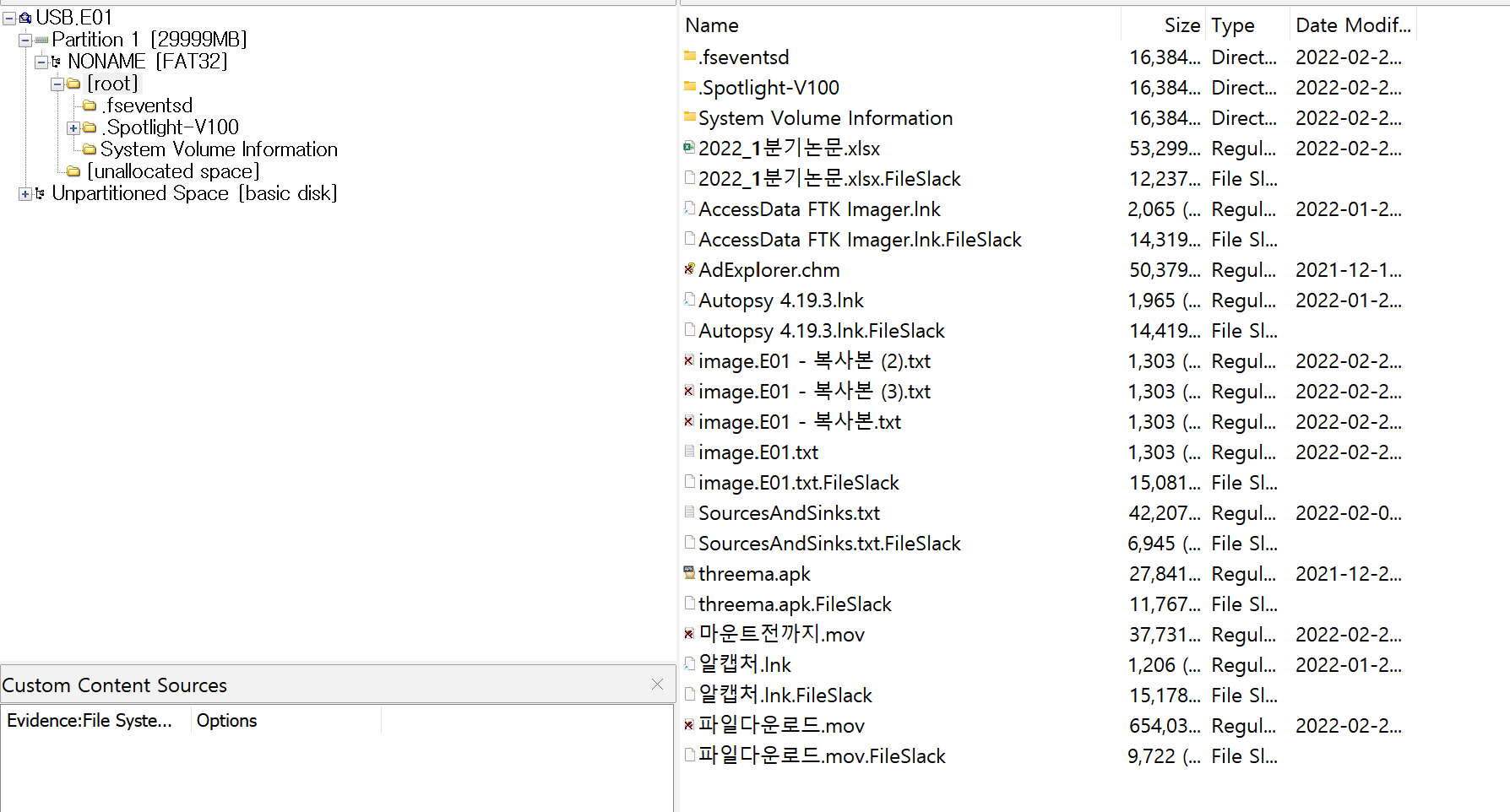Image resolution: width=1510 pixels, height=812 pixels.
Task: Click deleted-file icon of image.E01 - 복사본.txt
Action: tap(689, 420)
